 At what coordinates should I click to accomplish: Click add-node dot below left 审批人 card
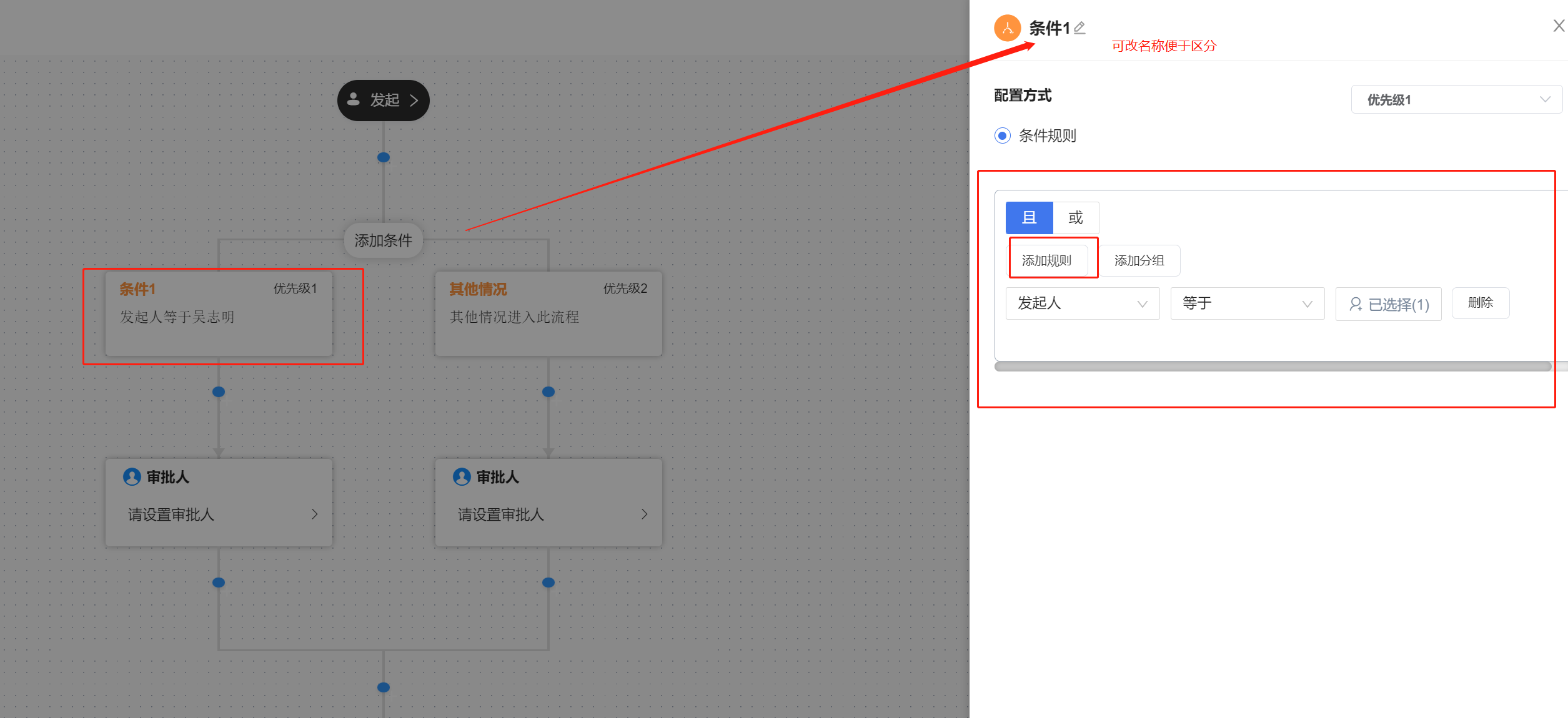pos(219,583)
